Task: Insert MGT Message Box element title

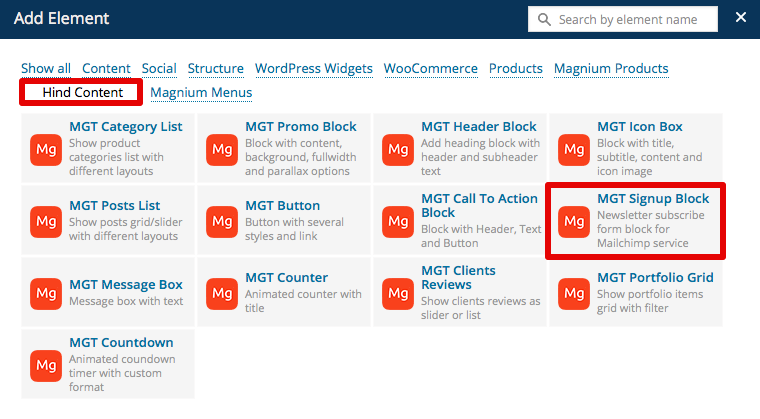Action: (126, 285)
